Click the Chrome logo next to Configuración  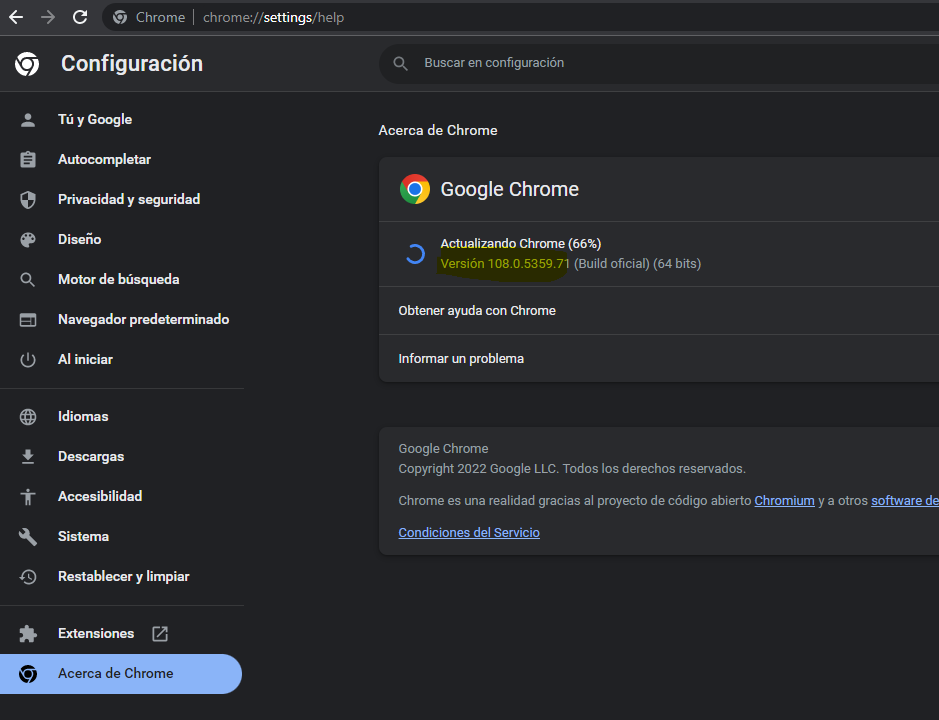click(26, 64)
